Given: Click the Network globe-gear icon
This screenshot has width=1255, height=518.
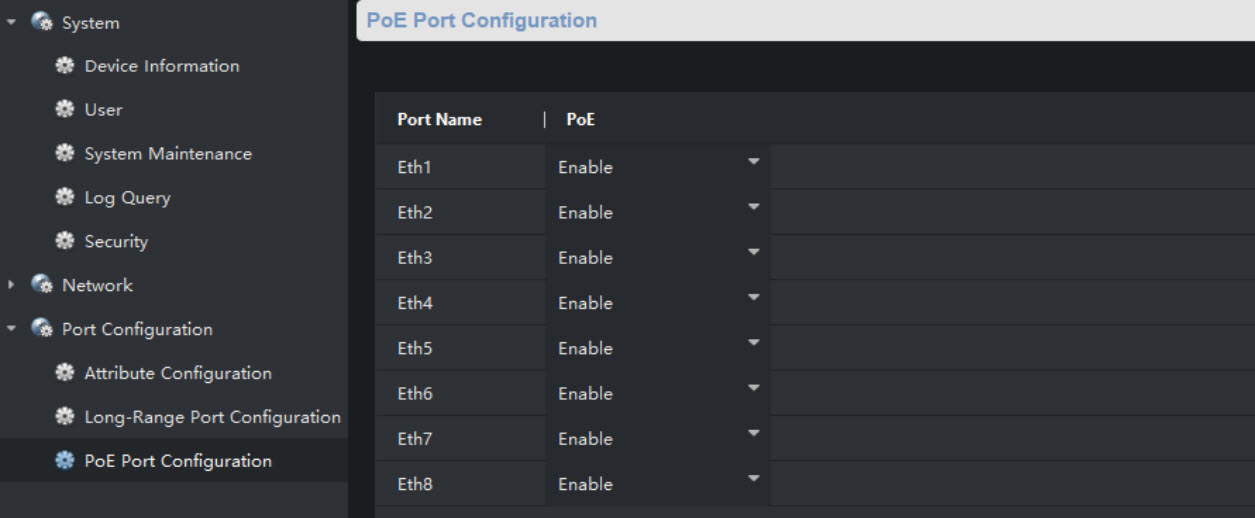Looking at the screenshot, I should pos(42,285).
